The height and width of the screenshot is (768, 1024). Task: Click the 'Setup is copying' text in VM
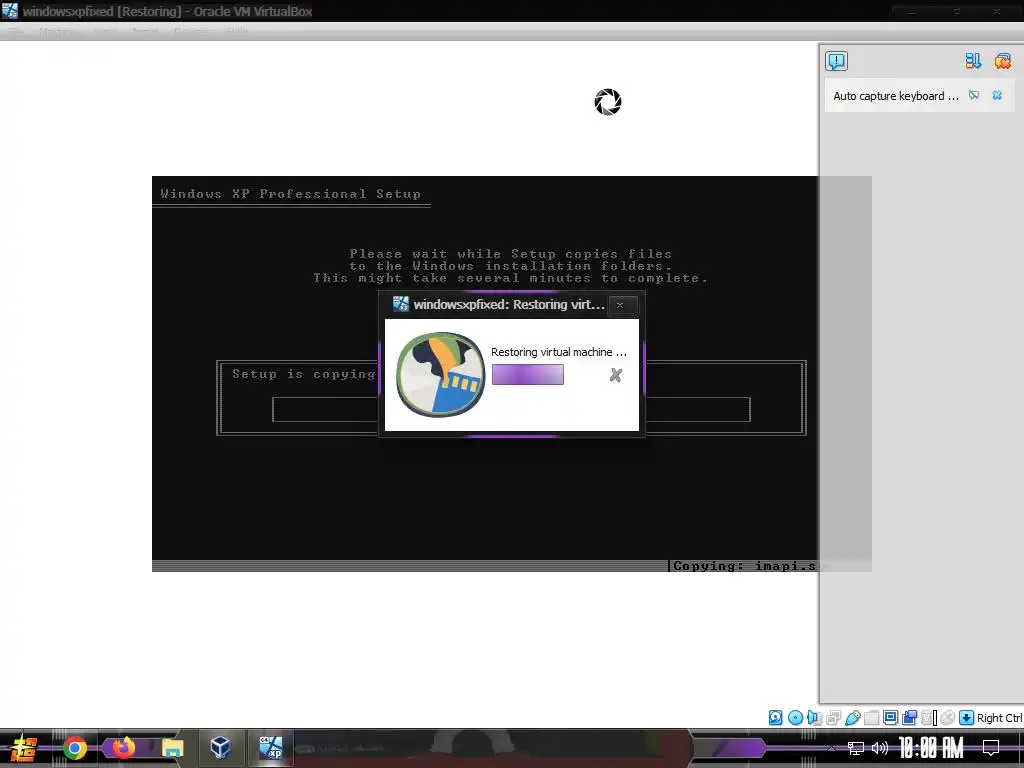(x=304, y=374)
